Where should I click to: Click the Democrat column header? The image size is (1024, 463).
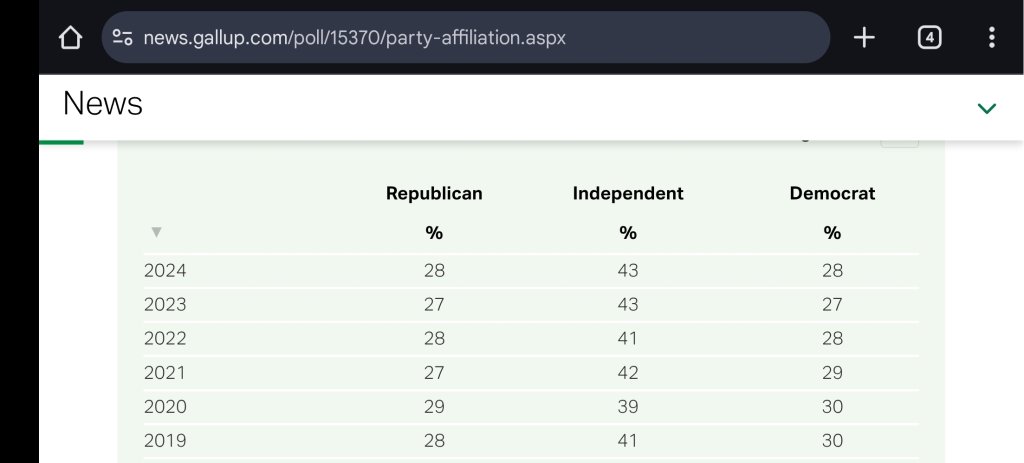point(832,194)
